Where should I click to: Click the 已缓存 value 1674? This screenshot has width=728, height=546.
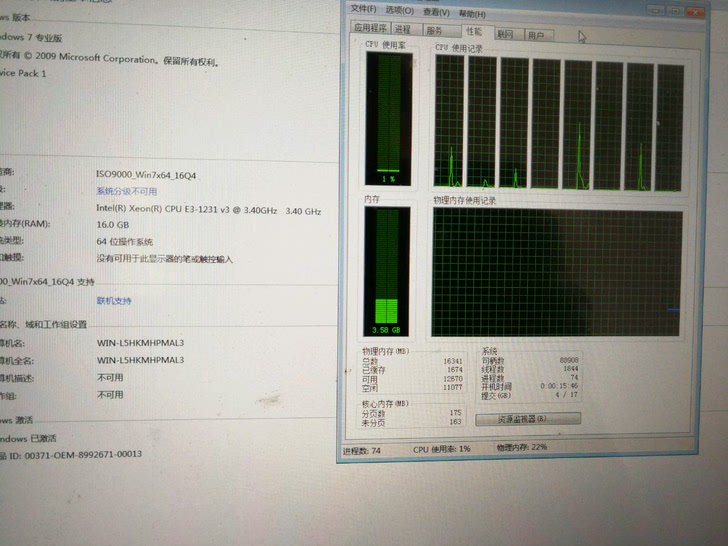click(x=455, y=370)
